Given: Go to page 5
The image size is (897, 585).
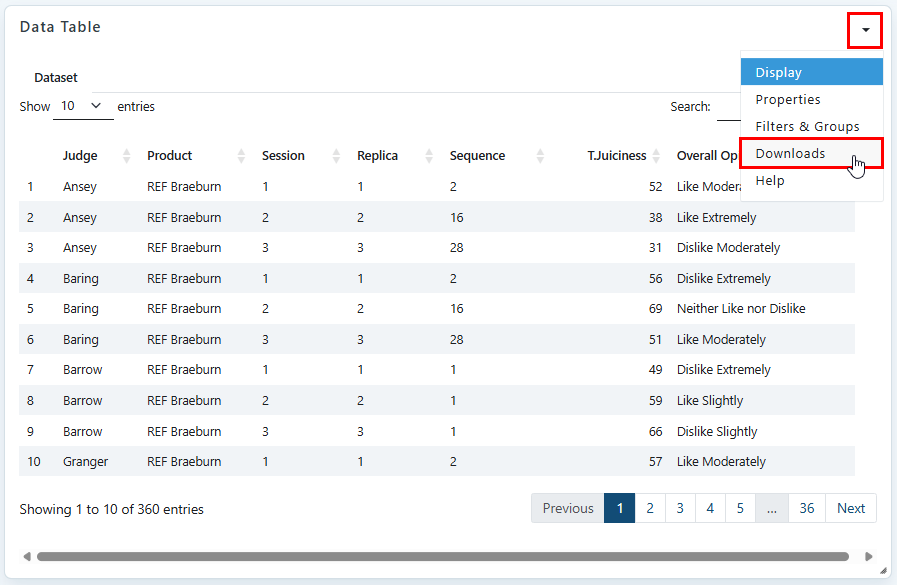Looking at the screenshot, I should 740,508.
